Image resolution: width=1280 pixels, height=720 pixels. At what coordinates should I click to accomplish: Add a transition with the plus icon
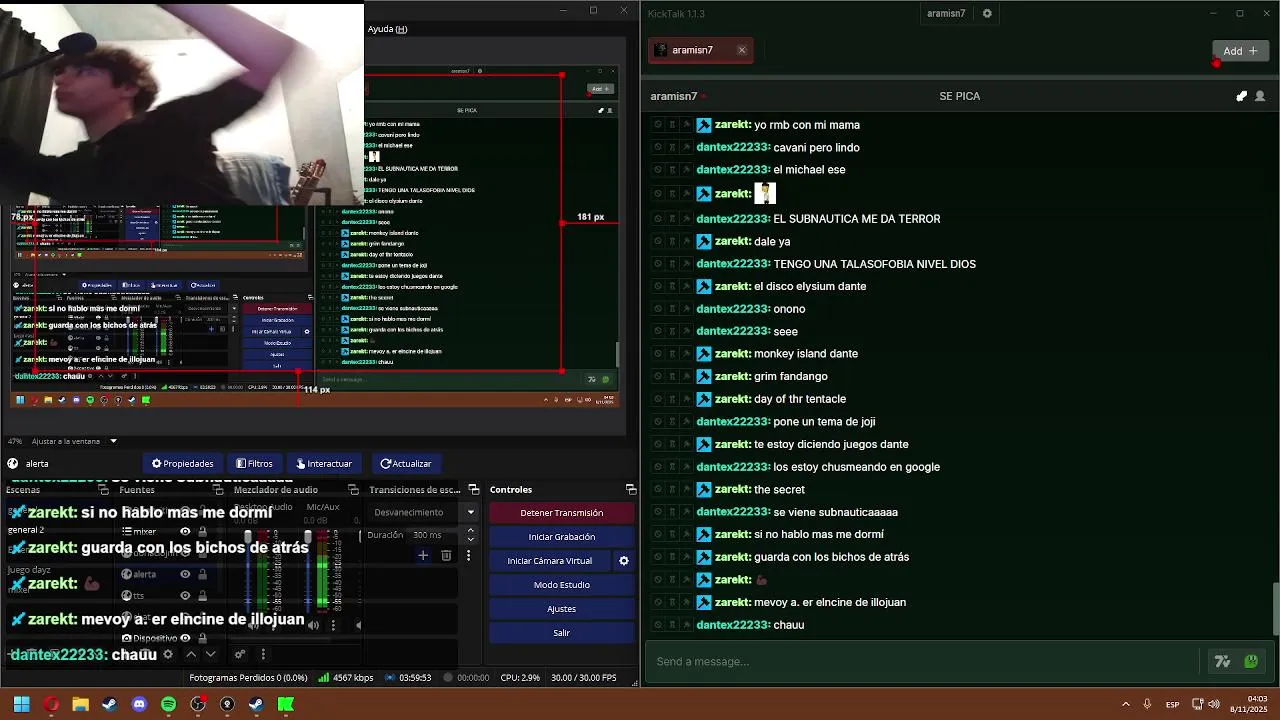423,555
